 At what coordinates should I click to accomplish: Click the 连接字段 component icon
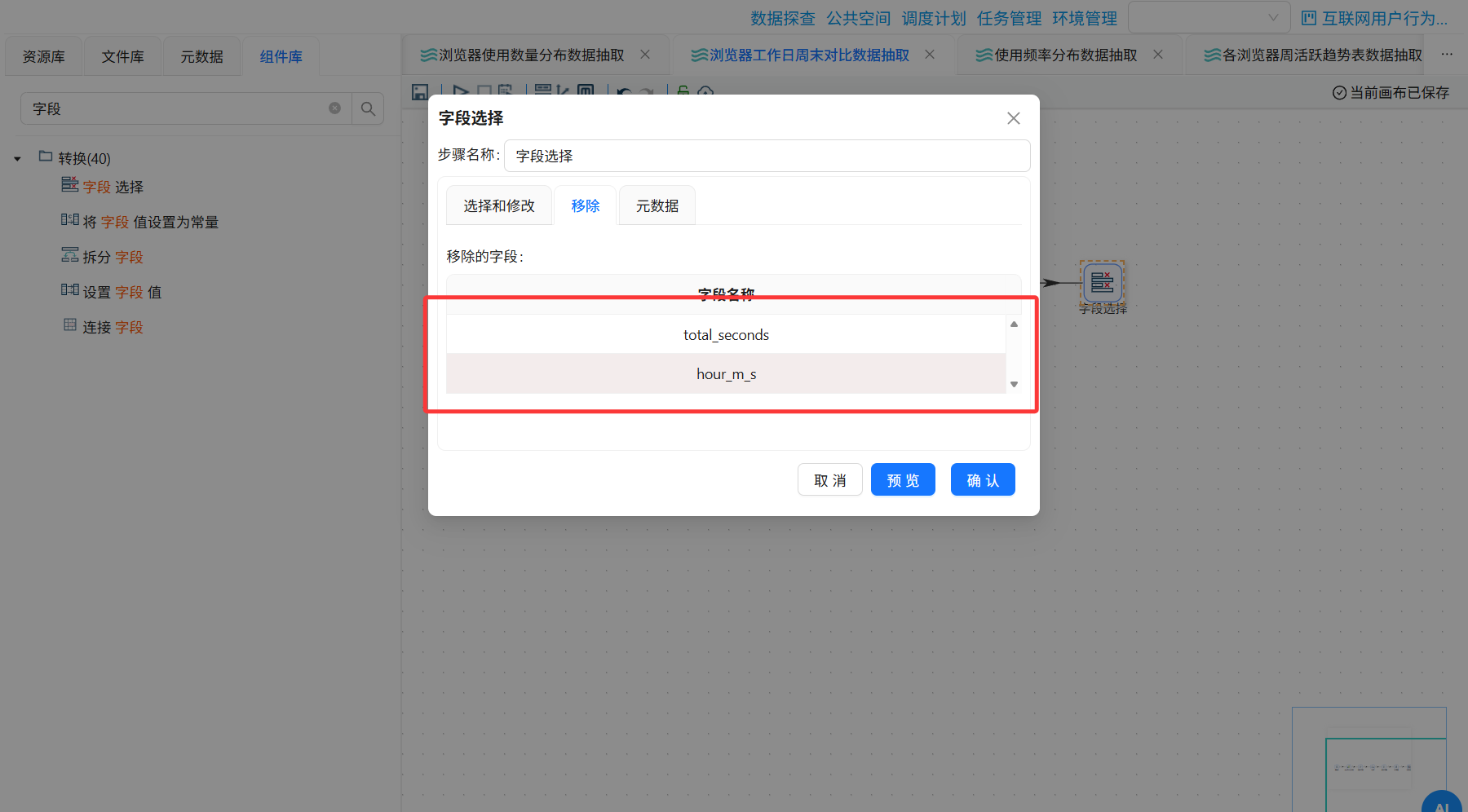(70, 325)
